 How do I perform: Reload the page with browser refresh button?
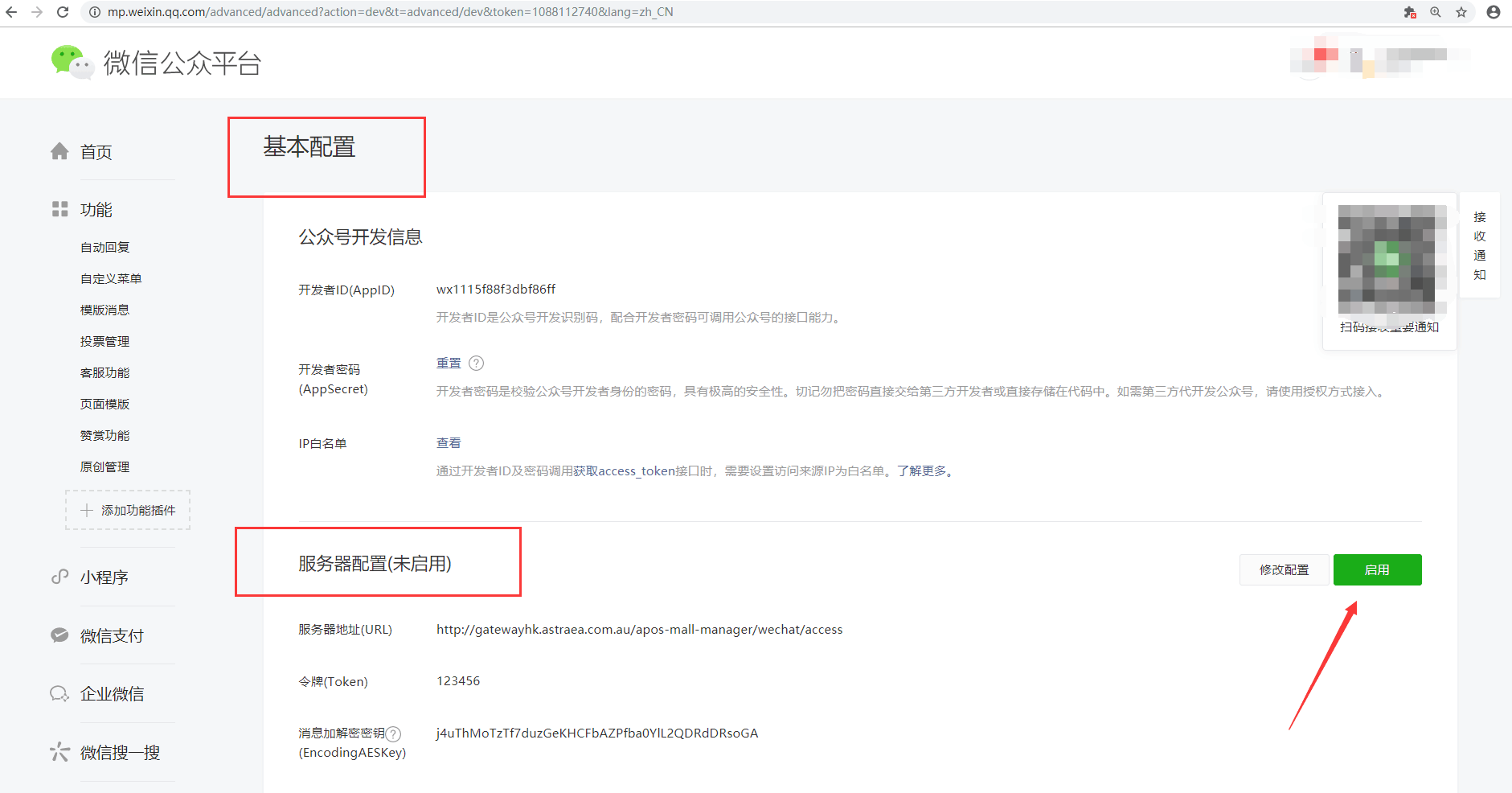coord(63,12)
